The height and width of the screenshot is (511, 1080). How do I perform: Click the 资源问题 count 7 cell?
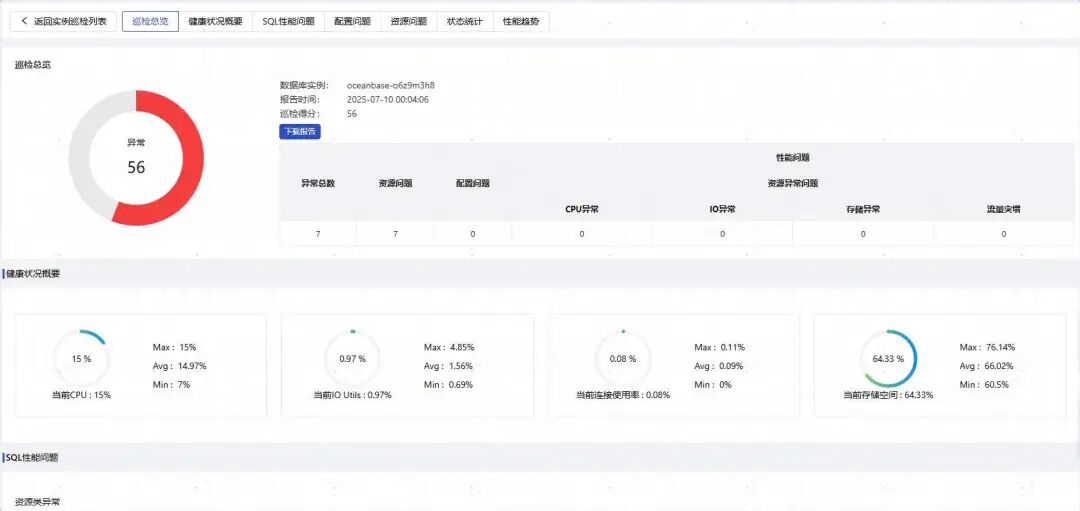(395, 234)
